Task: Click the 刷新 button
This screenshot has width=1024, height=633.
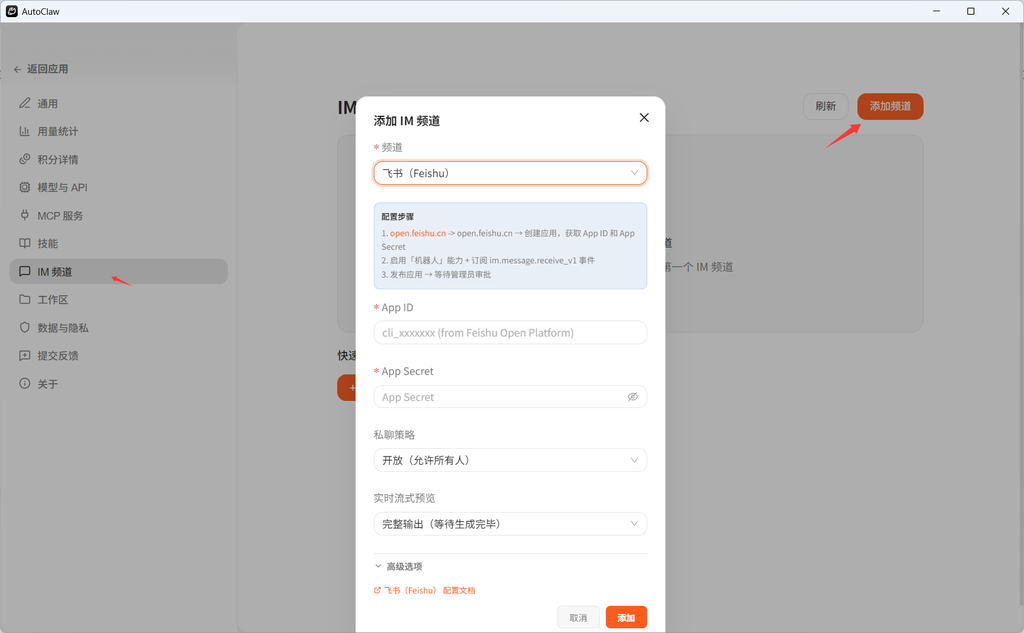Action: pos(825,106)
